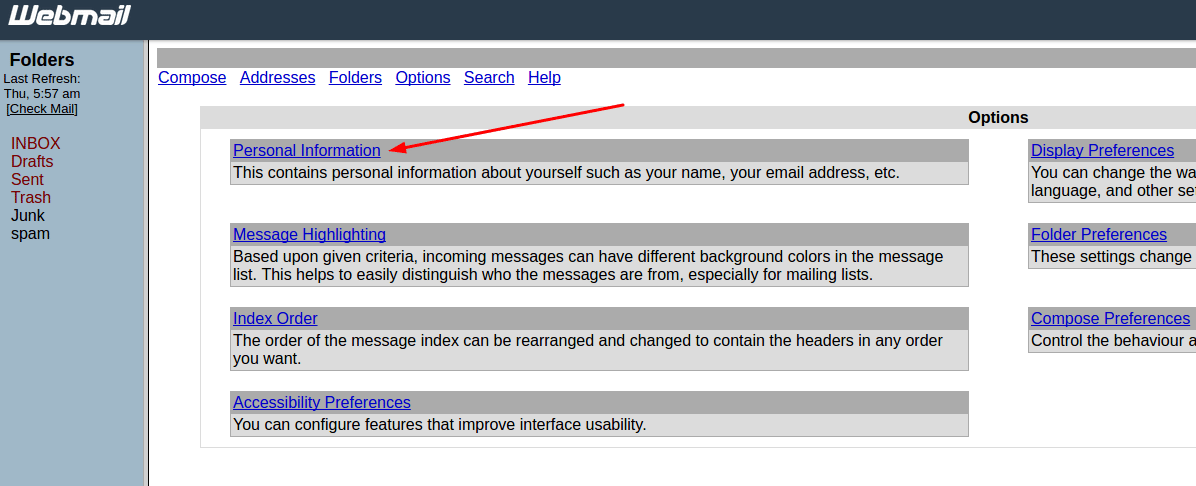Open Index Order settings
Screen dimensions: 1196x486
275,318
